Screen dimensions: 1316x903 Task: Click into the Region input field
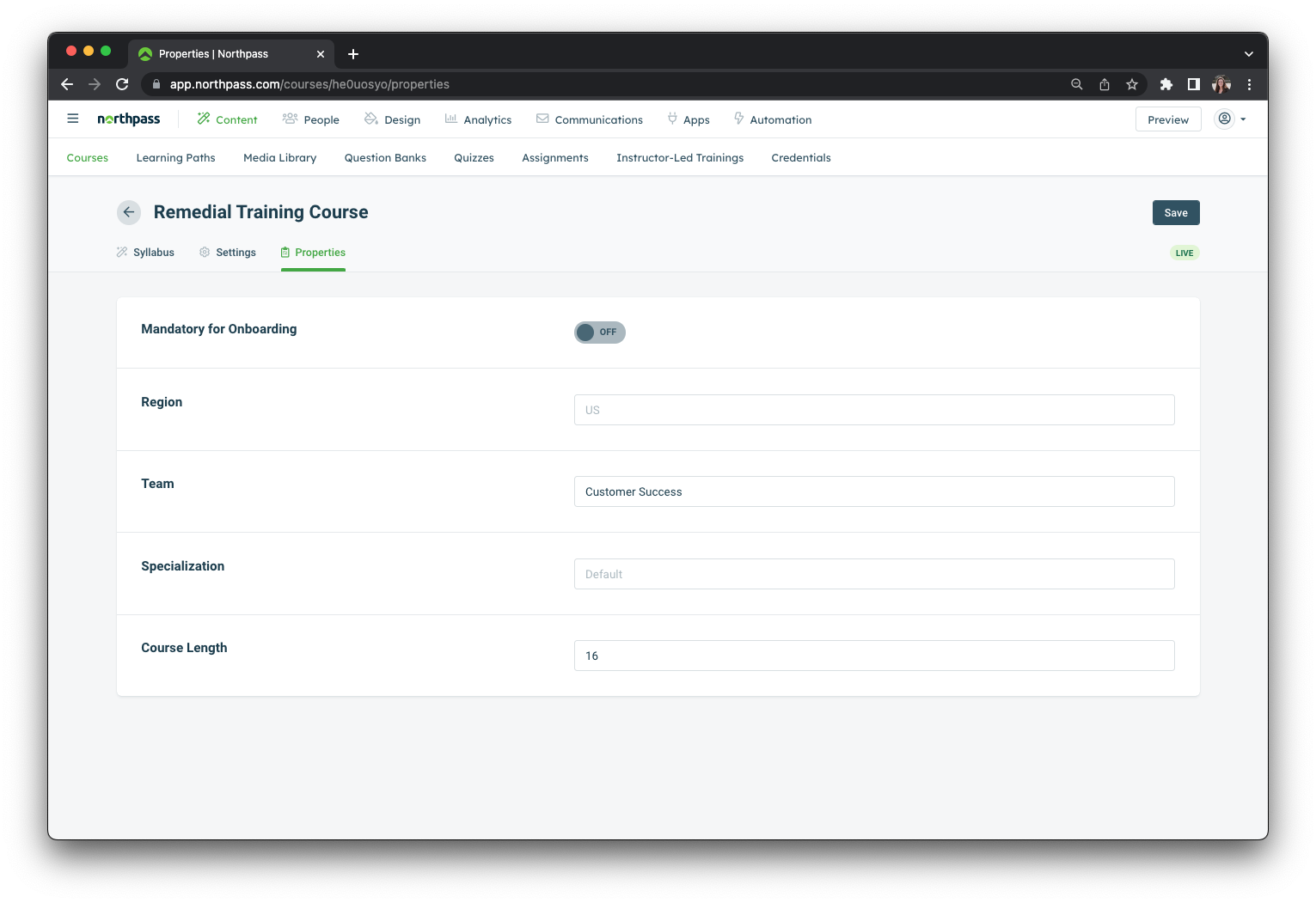(873, 410)
